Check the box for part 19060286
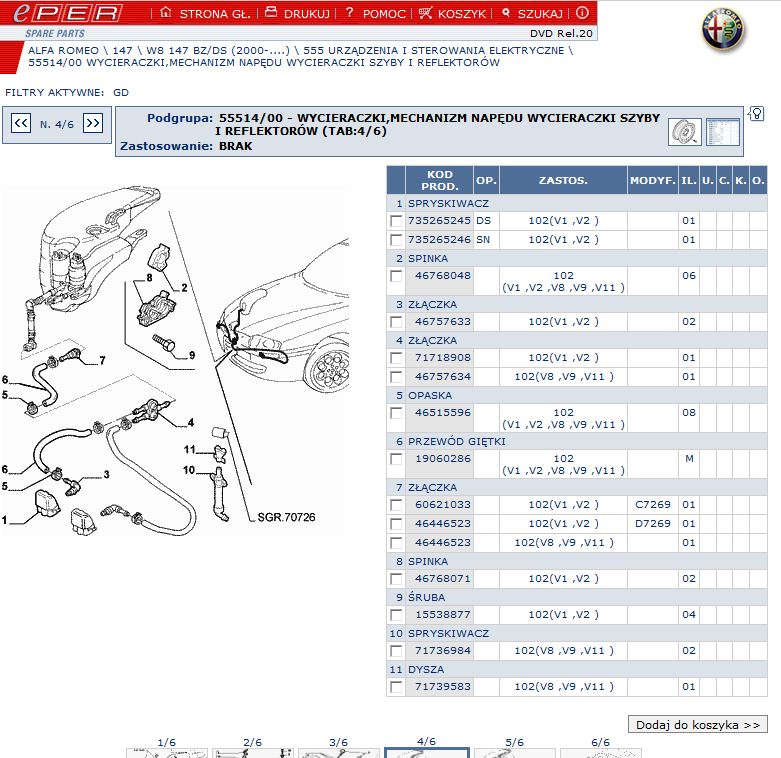The image size is (781, 758). click(396, 459)
